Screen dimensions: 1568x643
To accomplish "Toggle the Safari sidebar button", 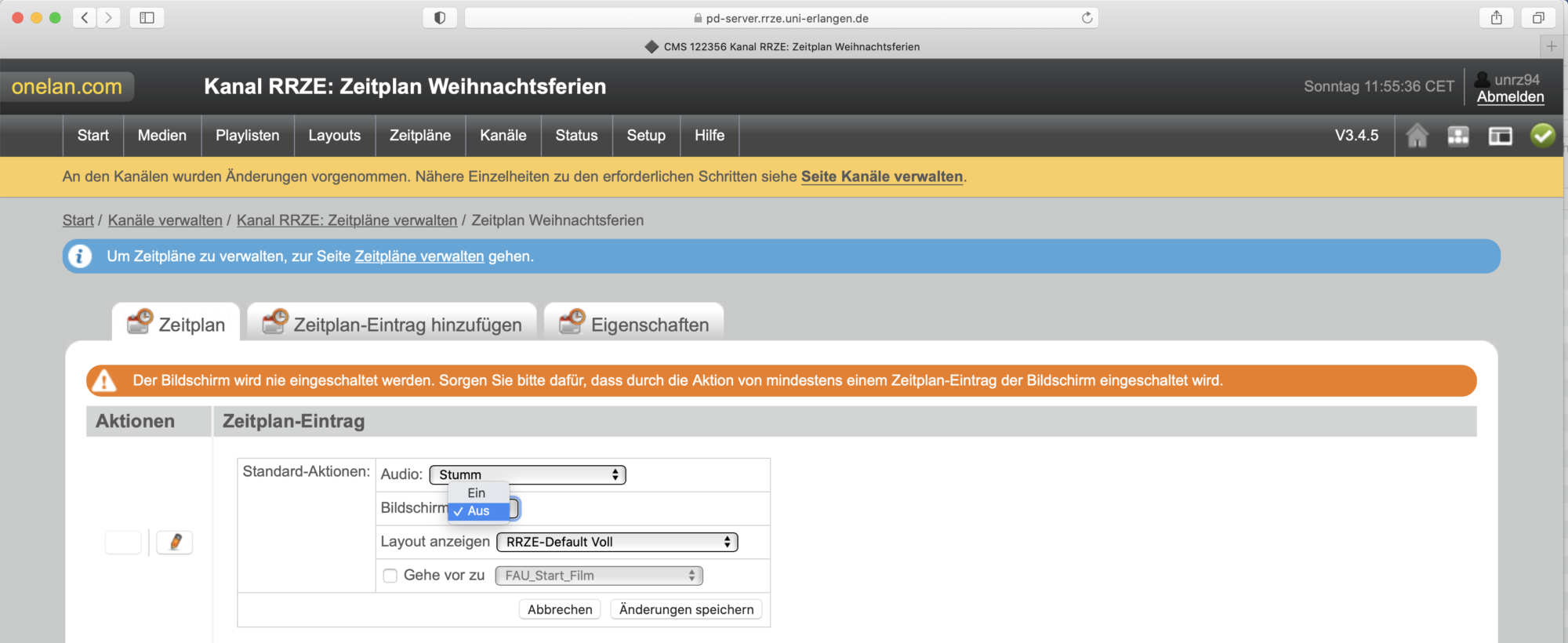I will [x=147, y=18].
